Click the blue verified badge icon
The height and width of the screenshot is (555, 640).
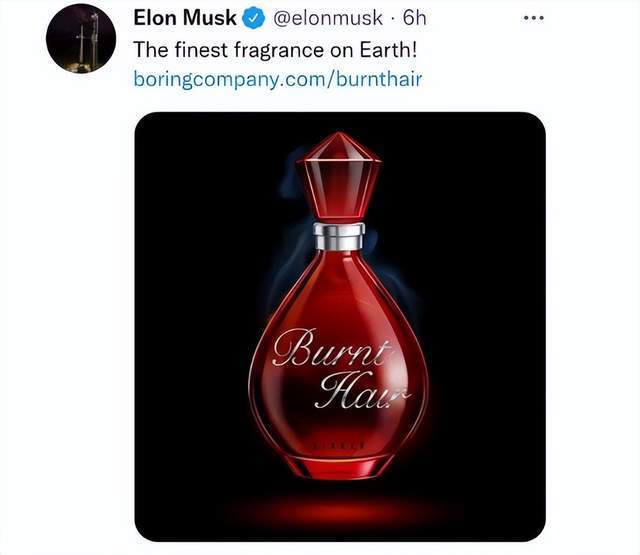(255, 19)
